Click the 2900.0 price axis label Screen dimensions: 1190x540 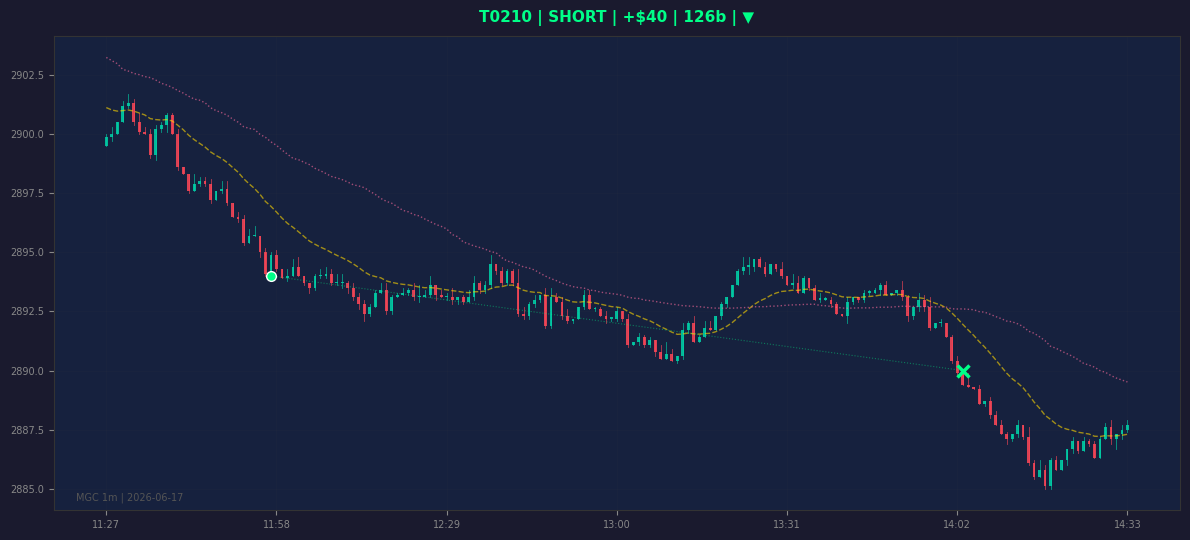(27, 134)
